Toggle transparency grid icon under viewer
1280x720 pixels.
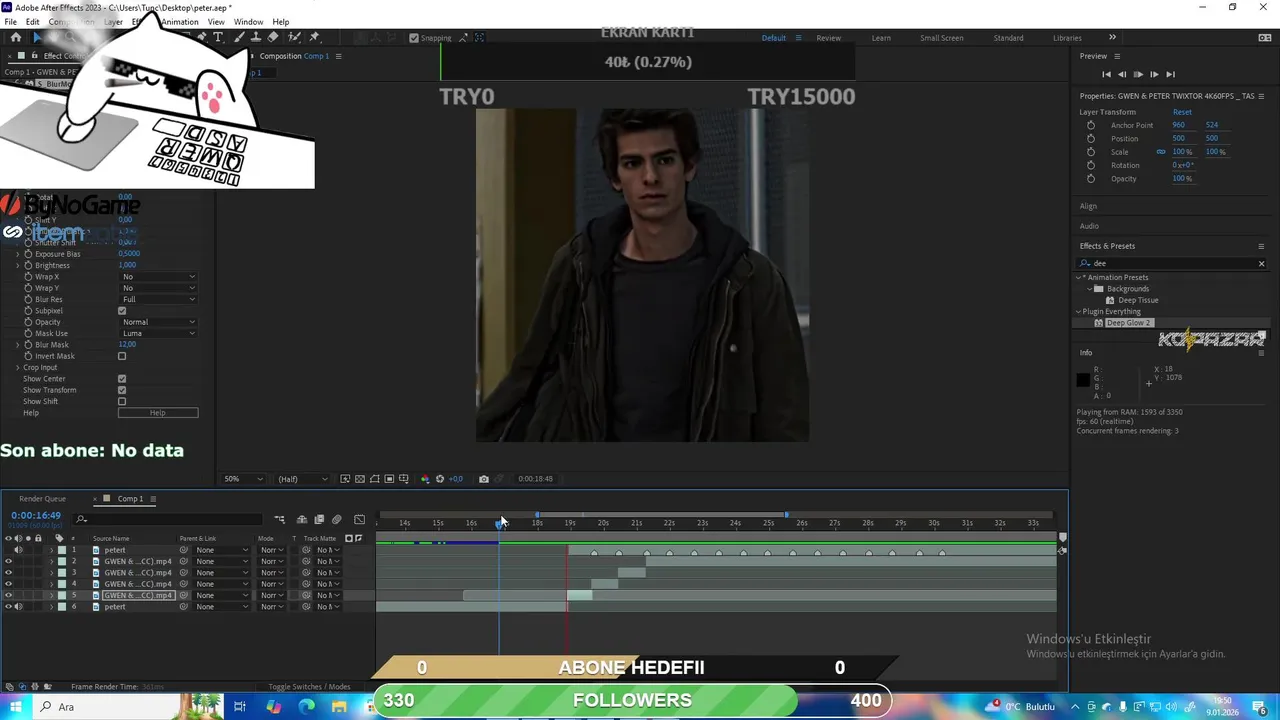360,479
